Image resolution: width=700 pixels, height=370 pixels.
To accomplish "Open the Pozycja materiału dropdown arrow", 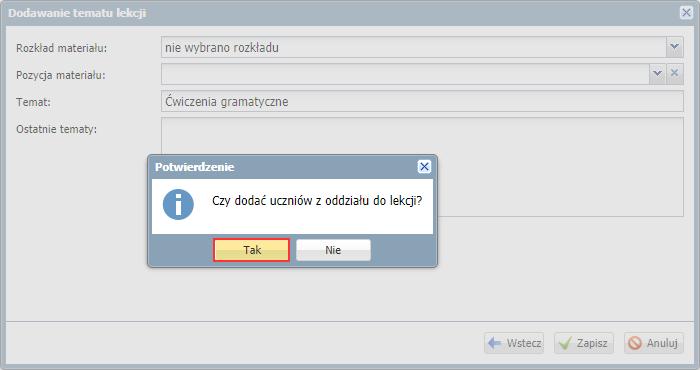I will pos(657,74).
